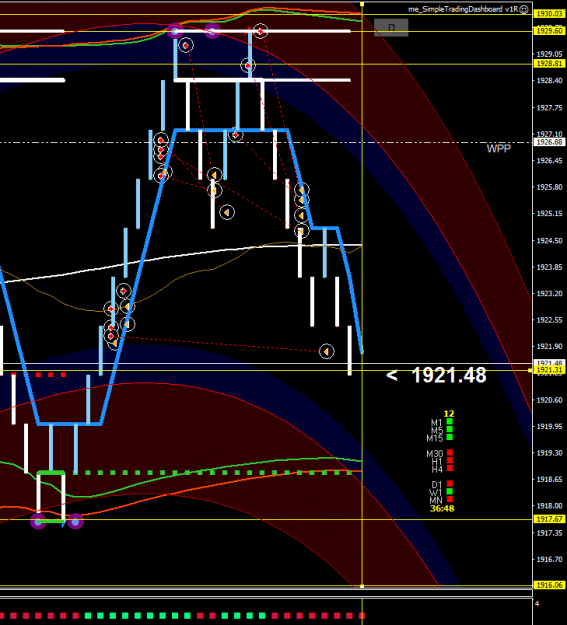
Task: Click the smiley Expert Advisor icon
Action: click(524, 9)
